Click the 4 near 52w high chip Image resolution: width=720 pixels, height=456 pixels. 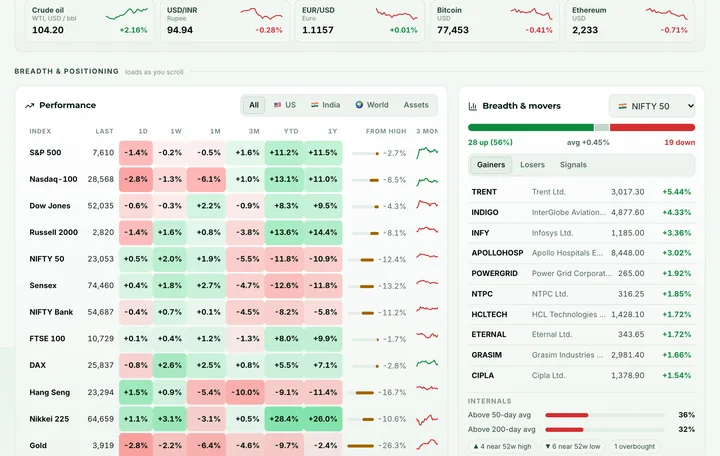click(502, 446)
